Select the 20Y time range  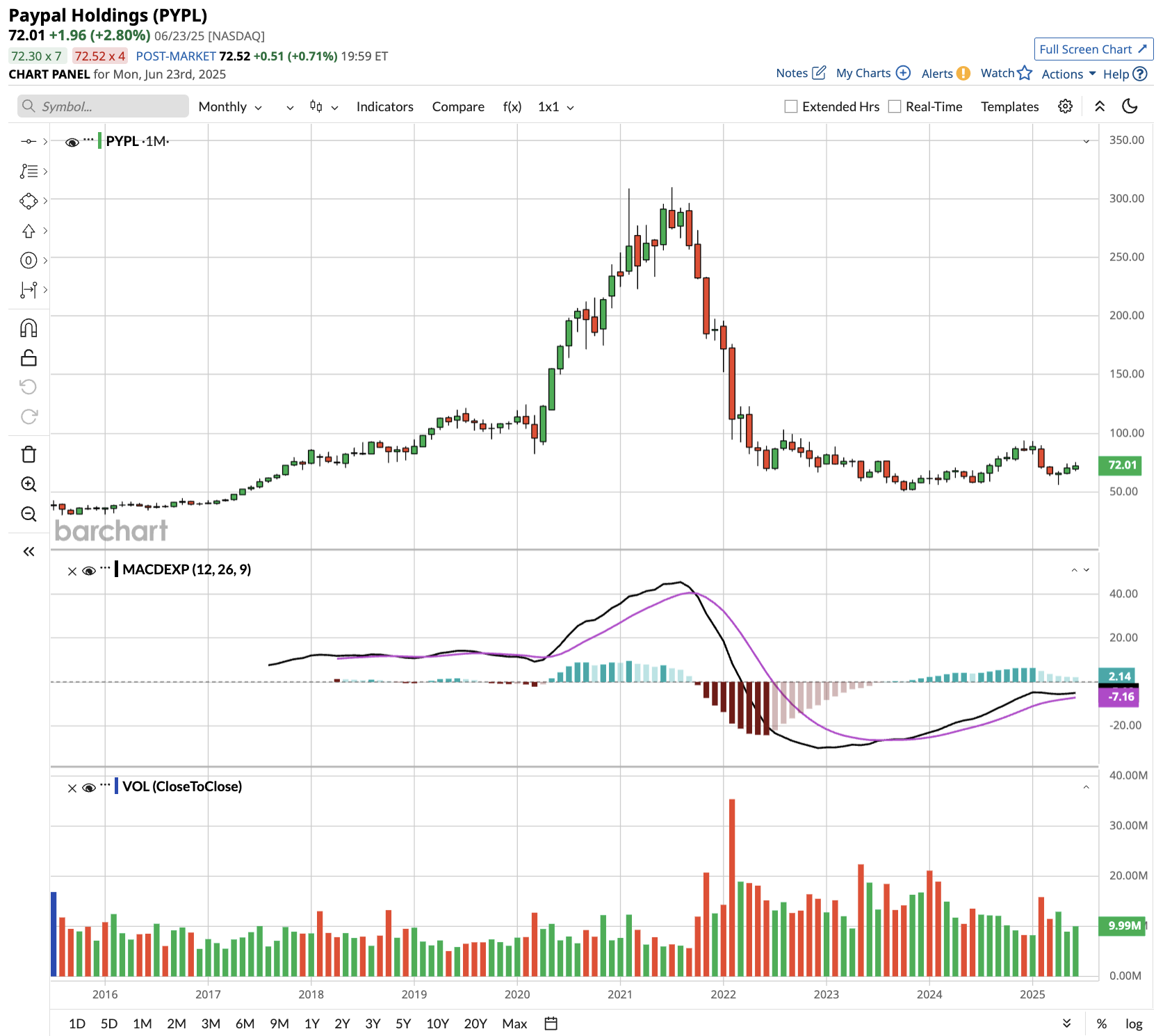475,1023
